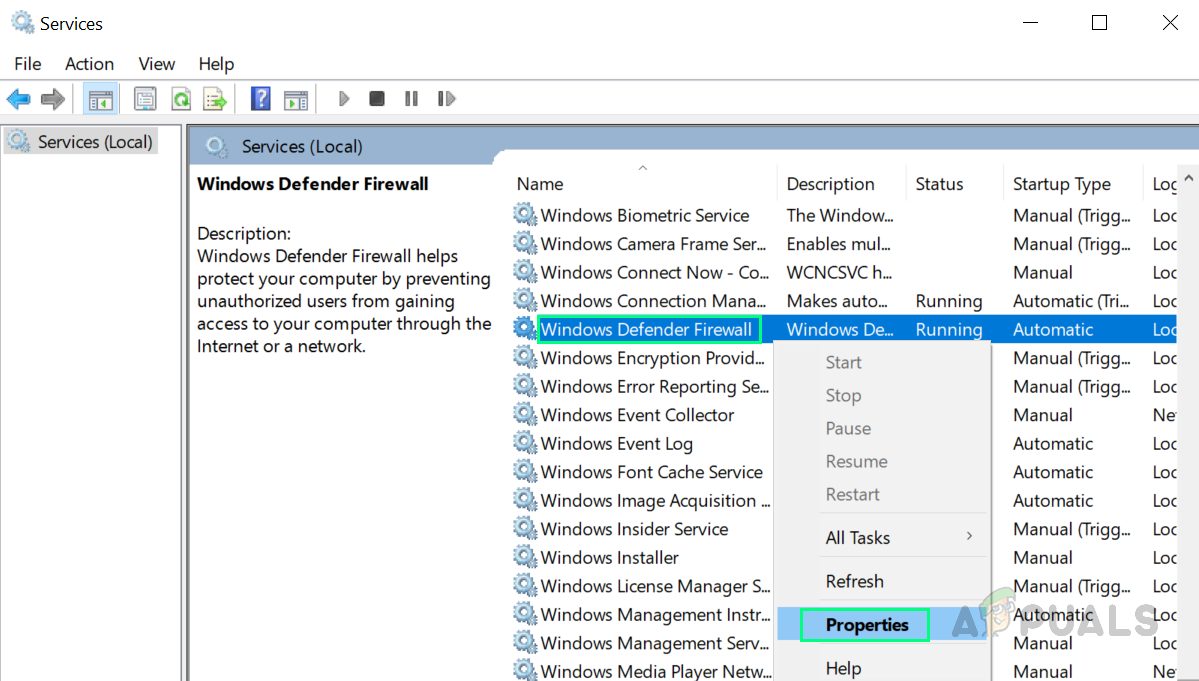Click Automatic startup type of Windows Event Log

click(1053, 443)
